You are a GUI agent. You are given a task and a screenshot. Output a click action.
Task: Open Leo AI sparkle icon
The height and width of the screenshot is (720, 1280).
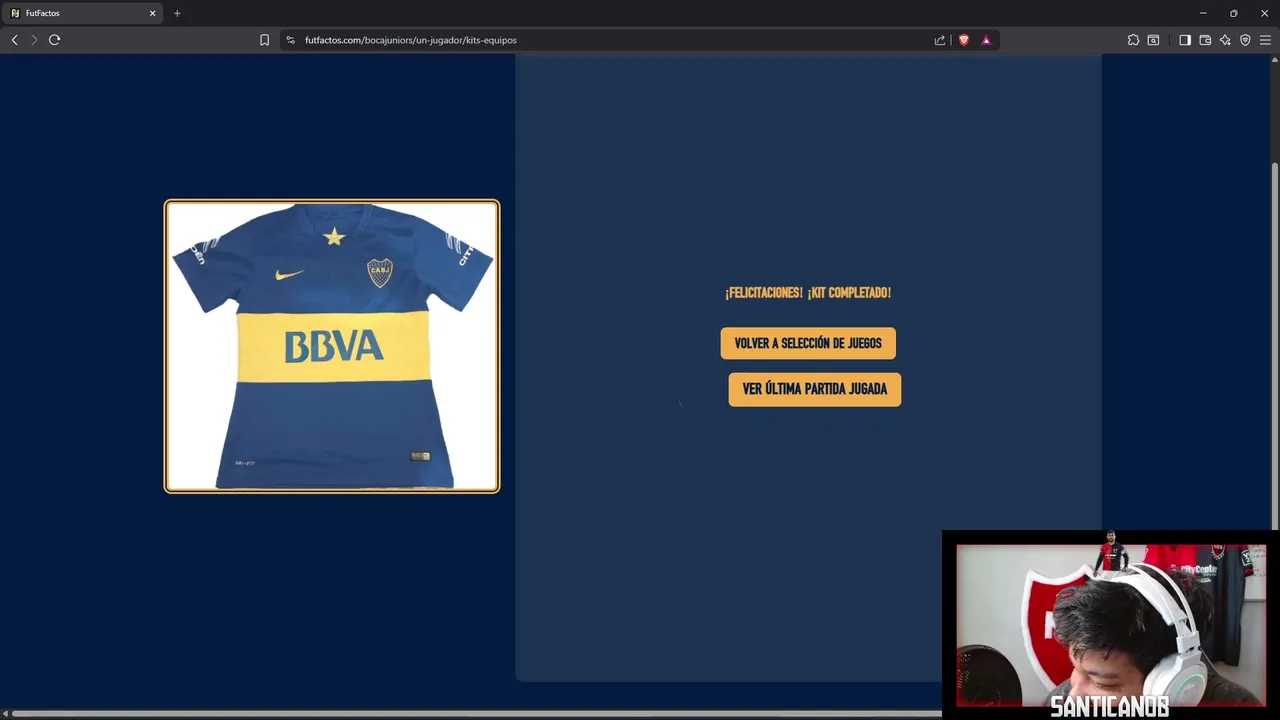(1225, 40)
